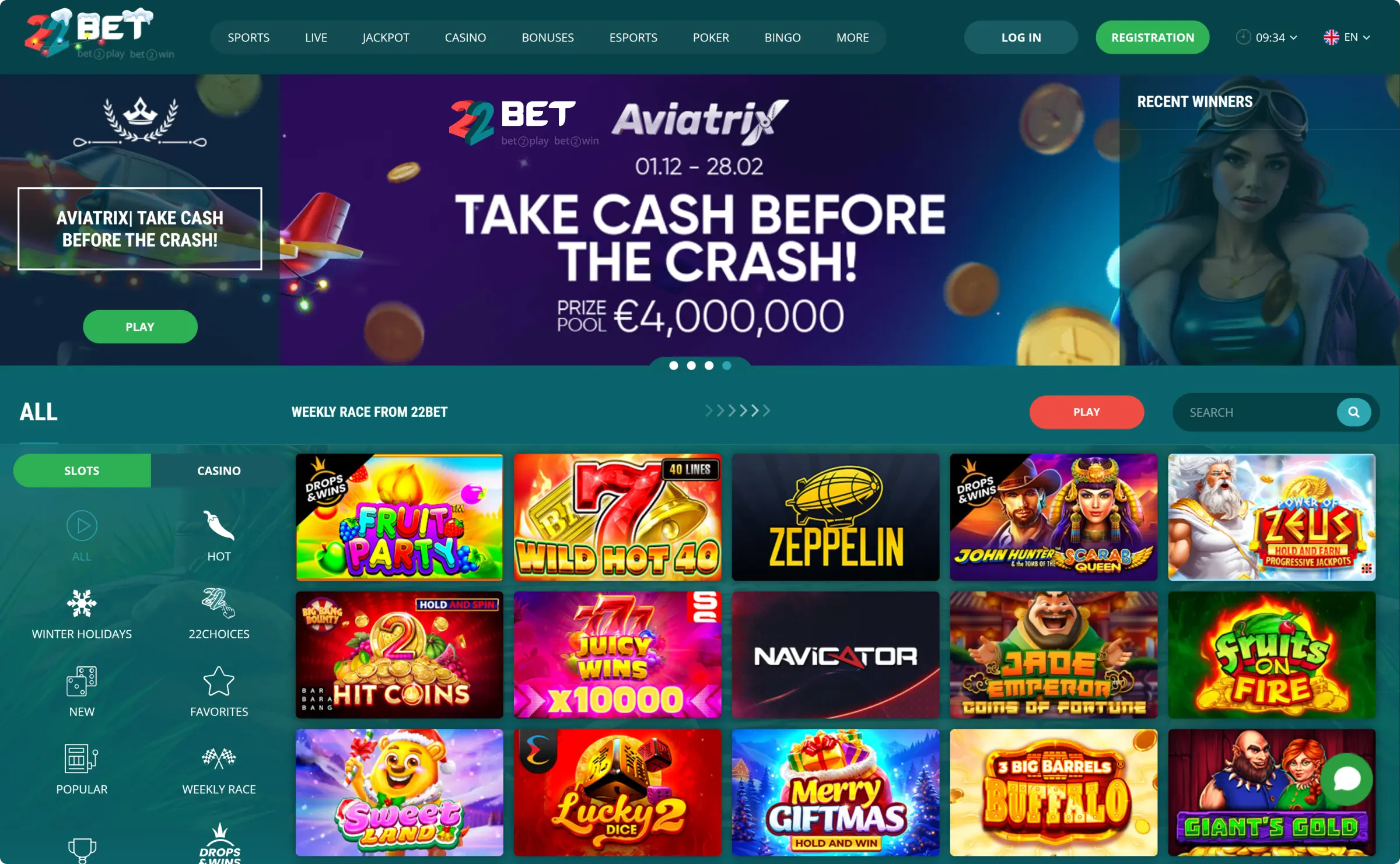Image resolution: width=1400 pixels, height=864 pixels.
Task: Open the 09:34 time zone dropdown
Action: (1266, 37)
